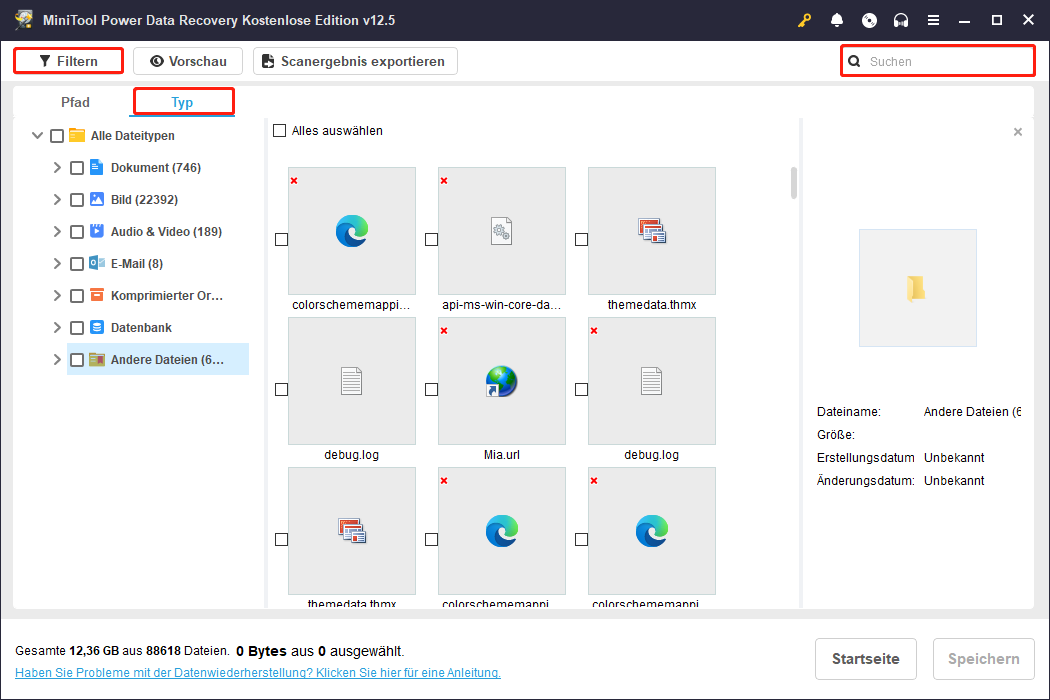Click the magnifier icon in search box
Screen dimensions: 1050x700
[854, 62]
